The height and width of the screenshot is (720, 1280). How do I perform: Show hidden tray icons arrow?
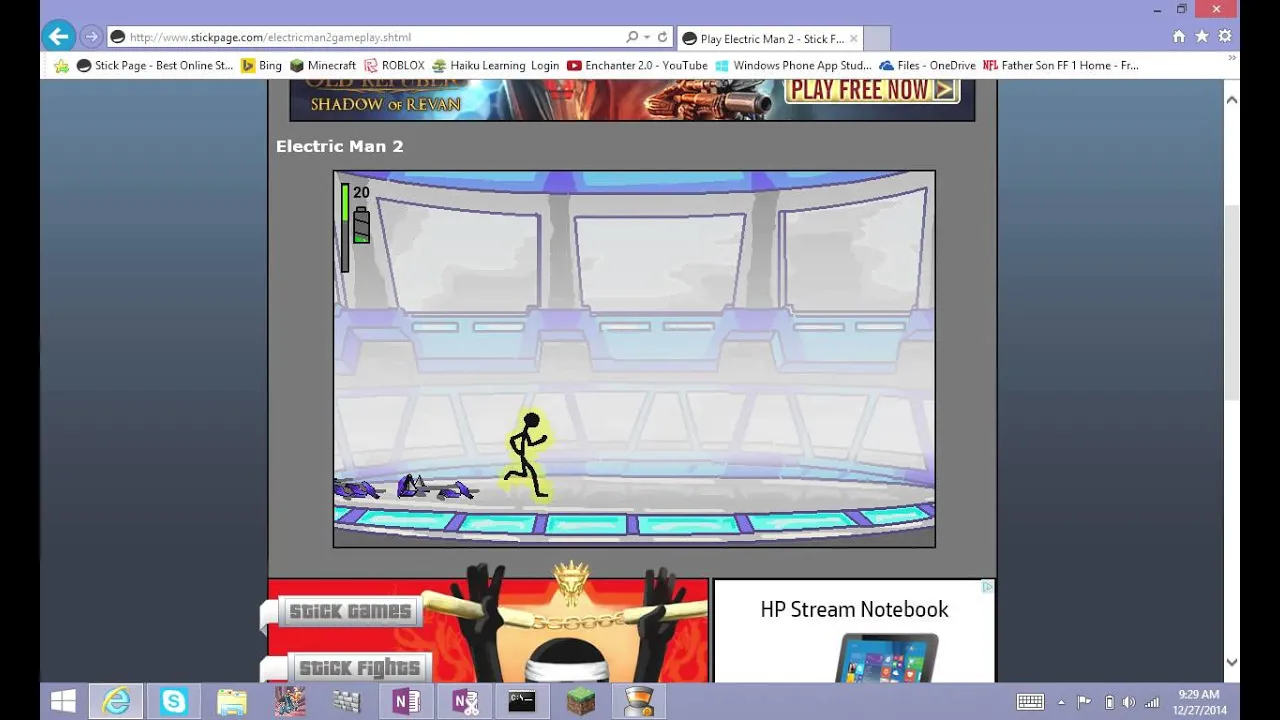click(x=1062, y=702)
